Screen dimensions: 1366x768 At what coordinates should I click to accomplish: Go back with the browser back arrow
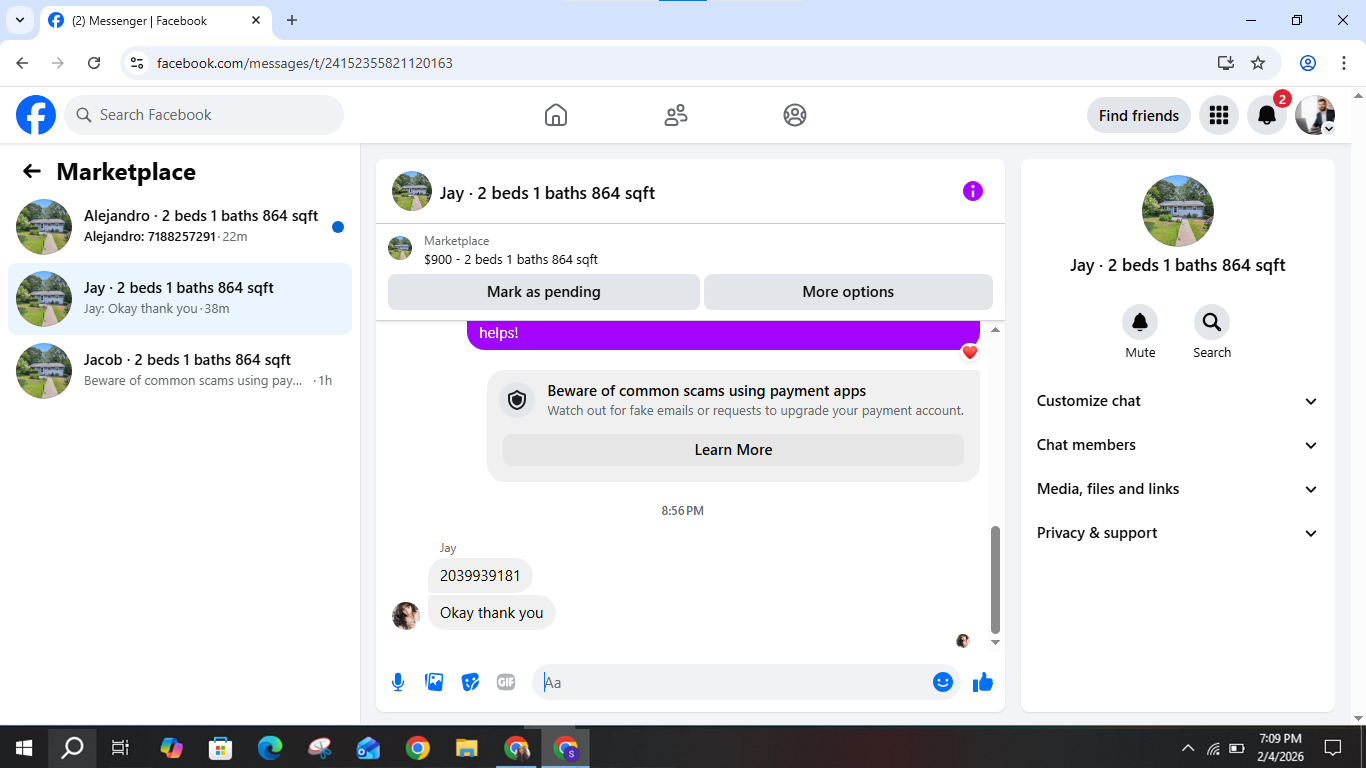pos(22,63)
